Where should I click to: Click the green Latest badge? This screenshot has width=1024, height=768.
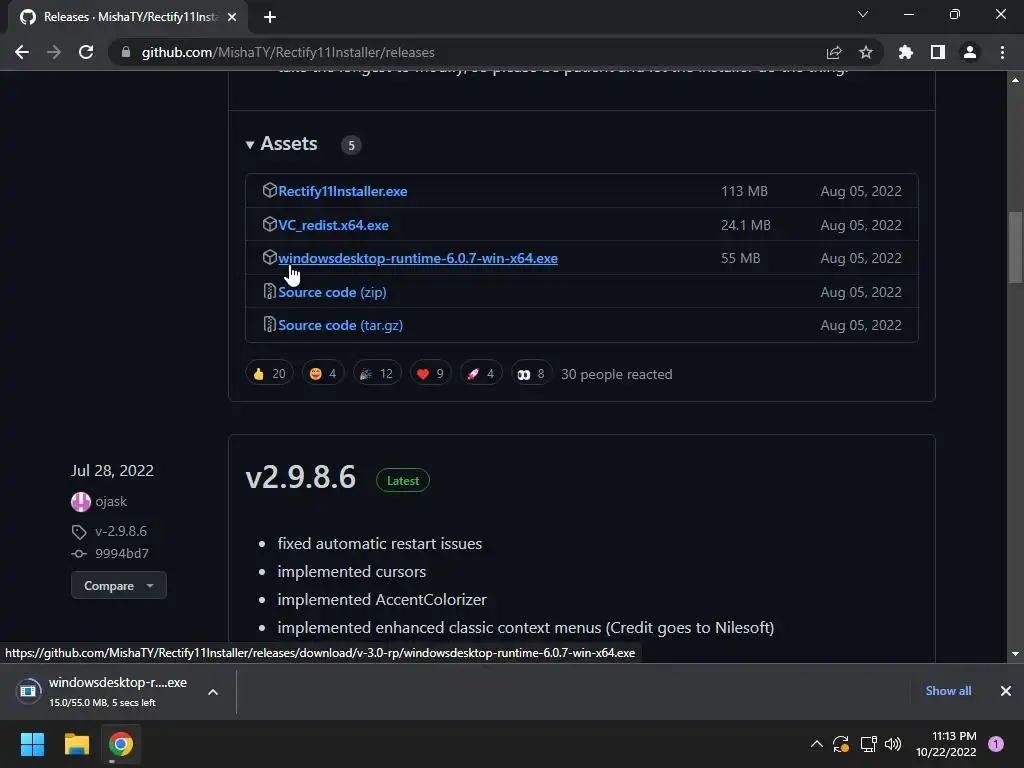click(x=403, y=481)
